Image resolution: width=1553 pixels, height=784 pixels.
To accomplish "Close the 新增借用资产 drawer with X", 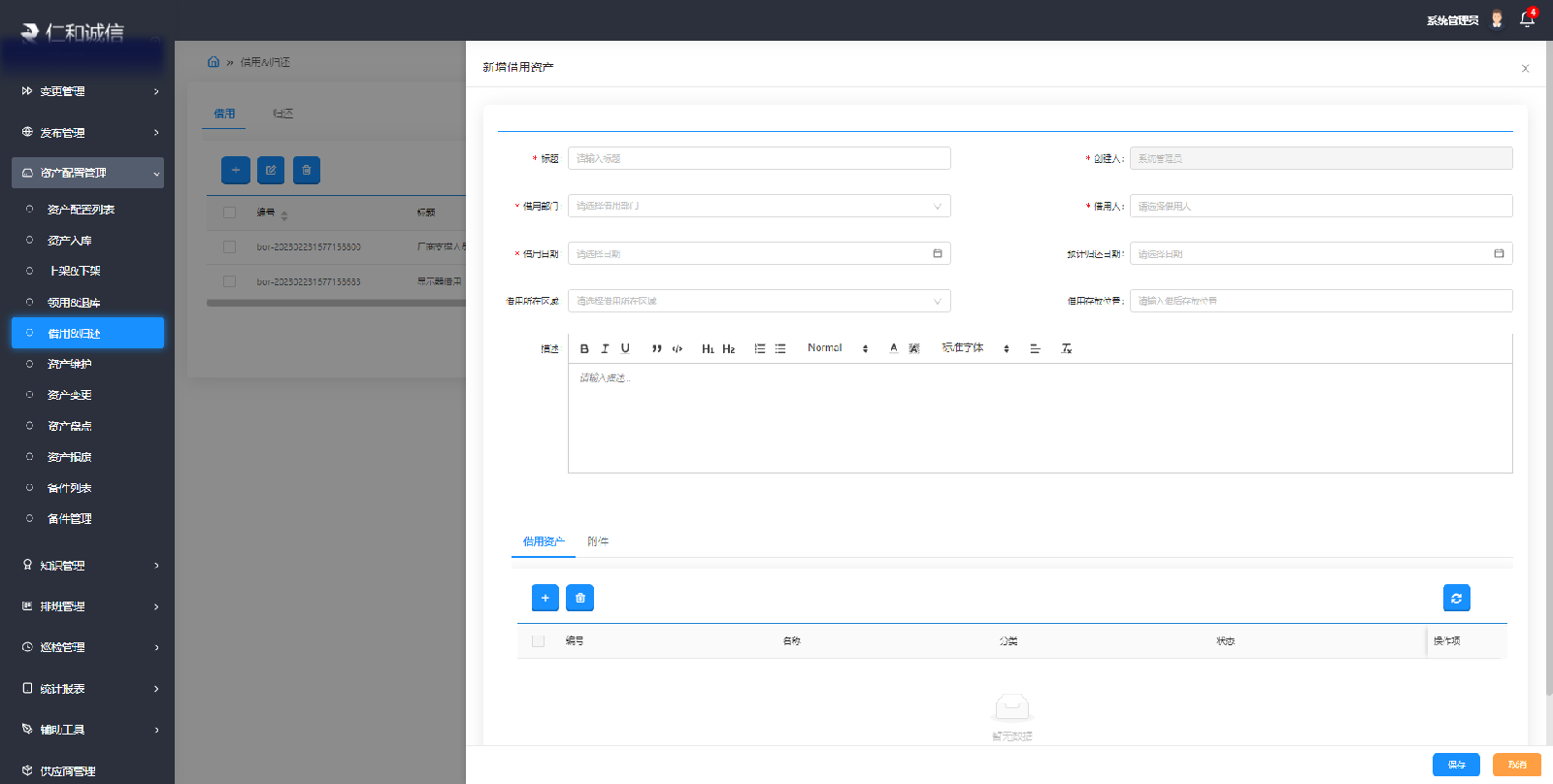I will coord(1525,68).
